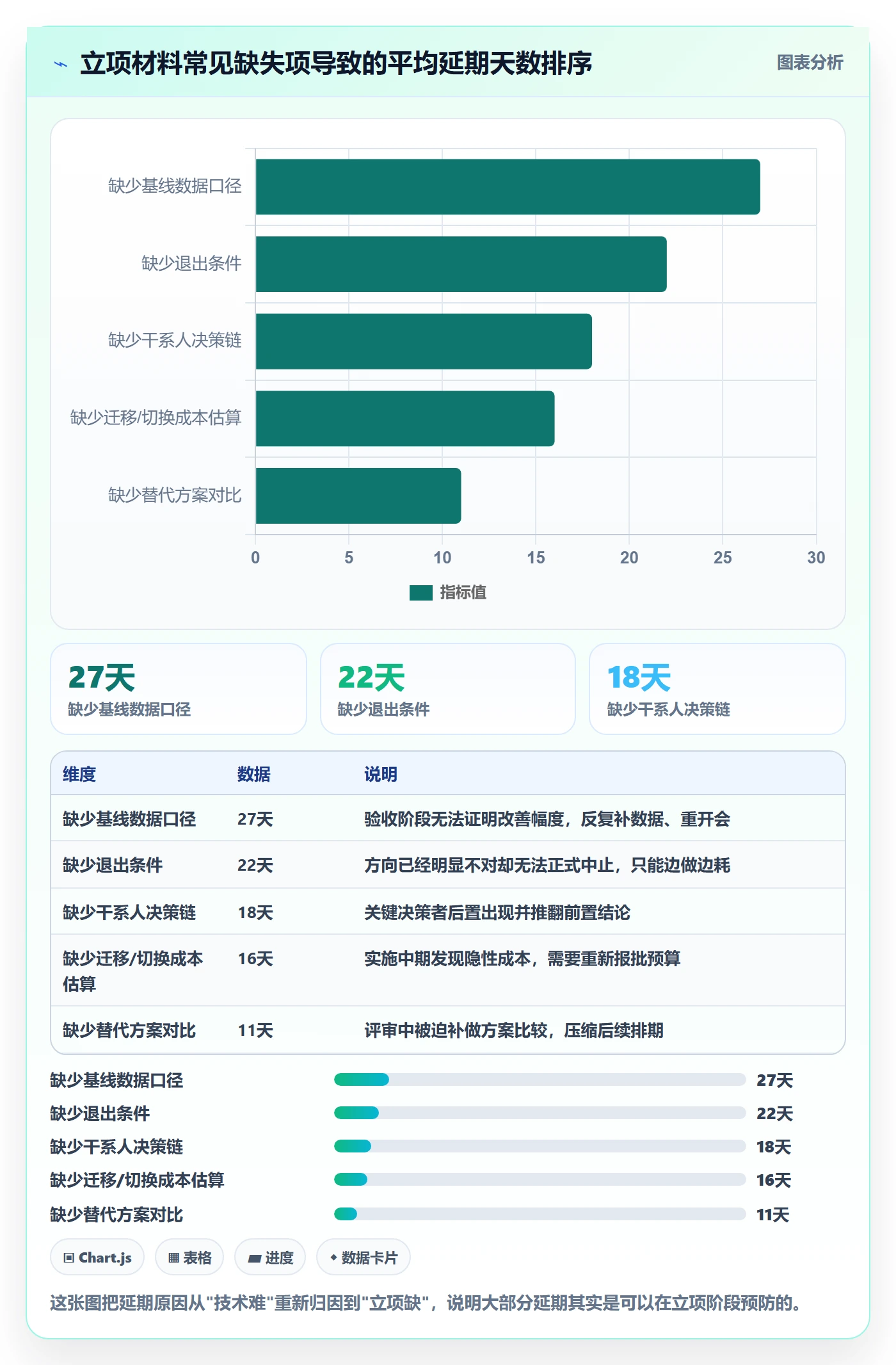Select description 关键决策者后置出现并推翻前置结论
This screenshot has width=896, height=1365.
(x=497, y=912)
